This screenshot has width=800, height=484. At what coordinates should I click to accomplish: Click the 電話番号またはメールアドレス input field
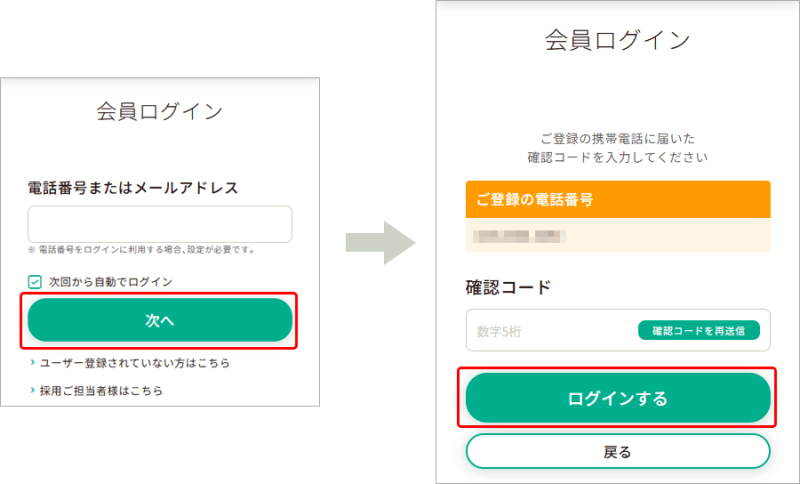tap(160, 224)
